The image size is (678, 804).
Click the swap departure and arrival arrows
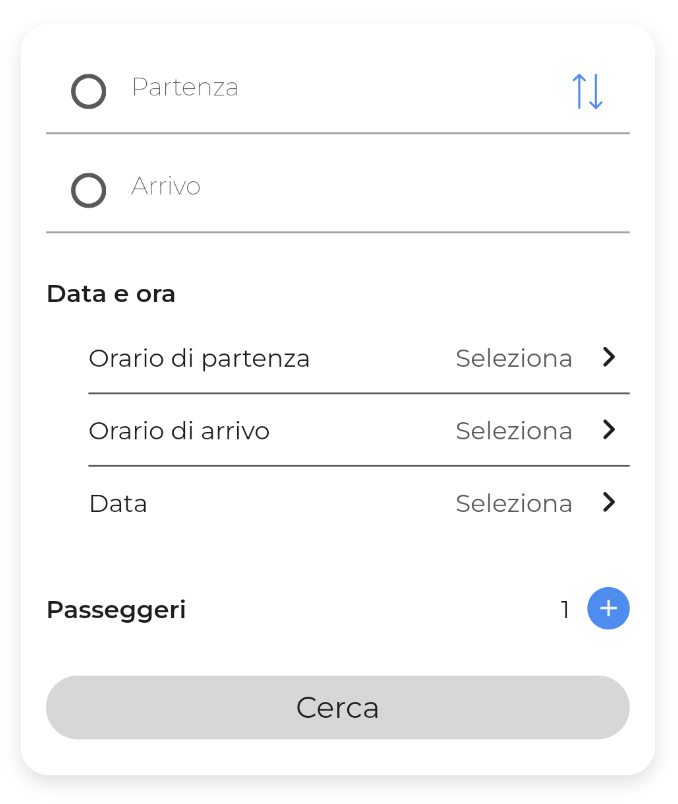click(587, 91)
